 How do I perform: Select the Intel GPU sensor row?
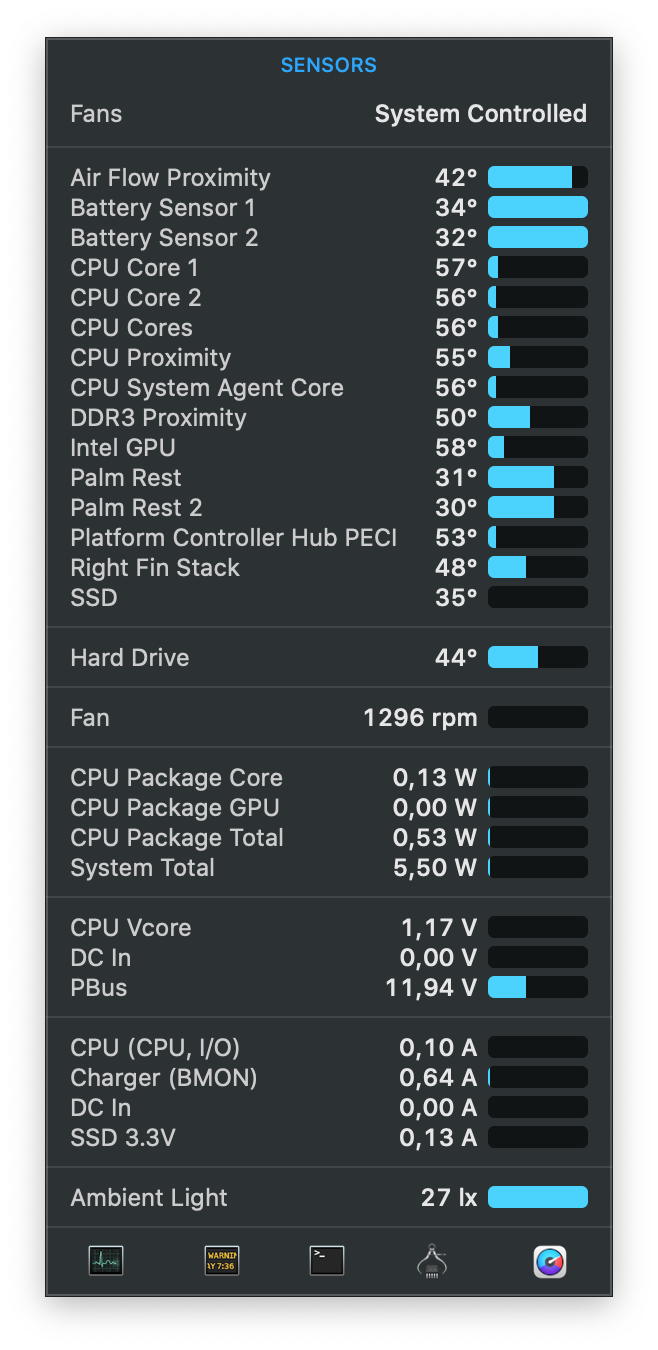click(328, 448)
